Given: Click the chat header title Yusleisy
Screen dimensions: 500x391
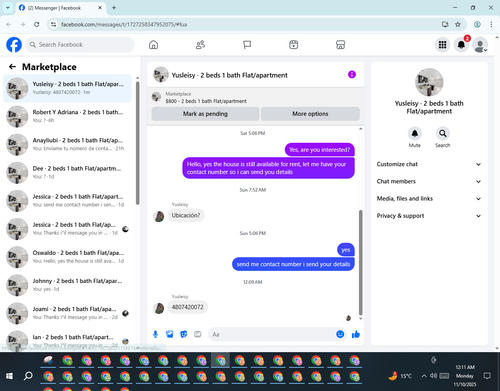Looking at the screenshot, I should click(x=229, y=75).
